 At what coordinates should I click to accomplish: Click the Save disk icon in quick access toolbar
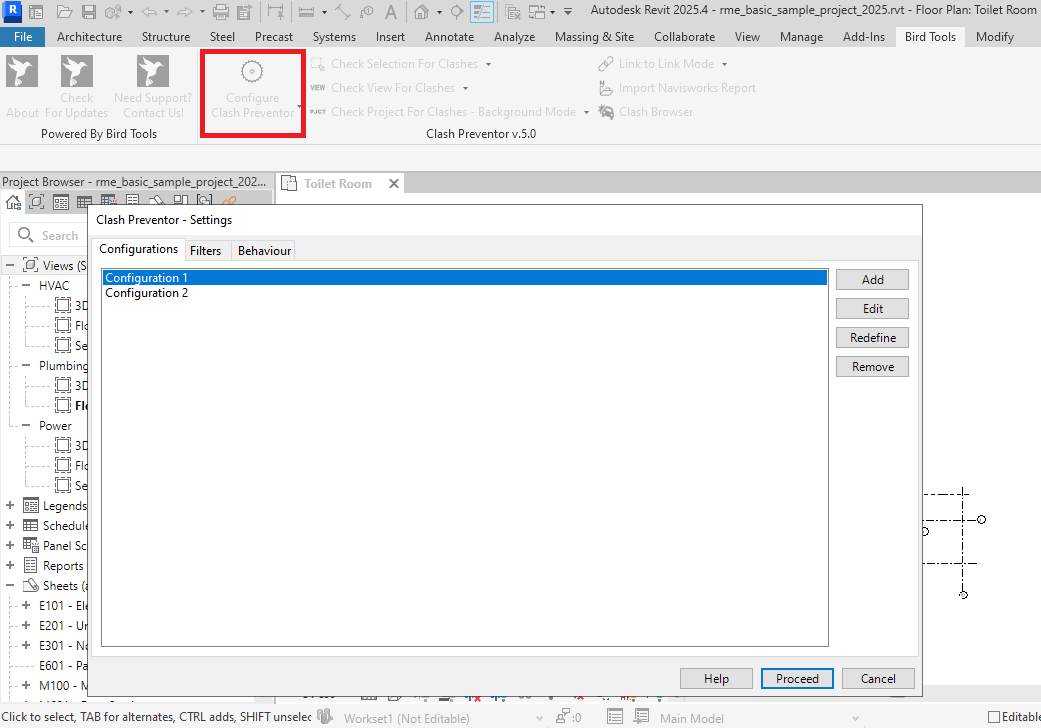89,11
